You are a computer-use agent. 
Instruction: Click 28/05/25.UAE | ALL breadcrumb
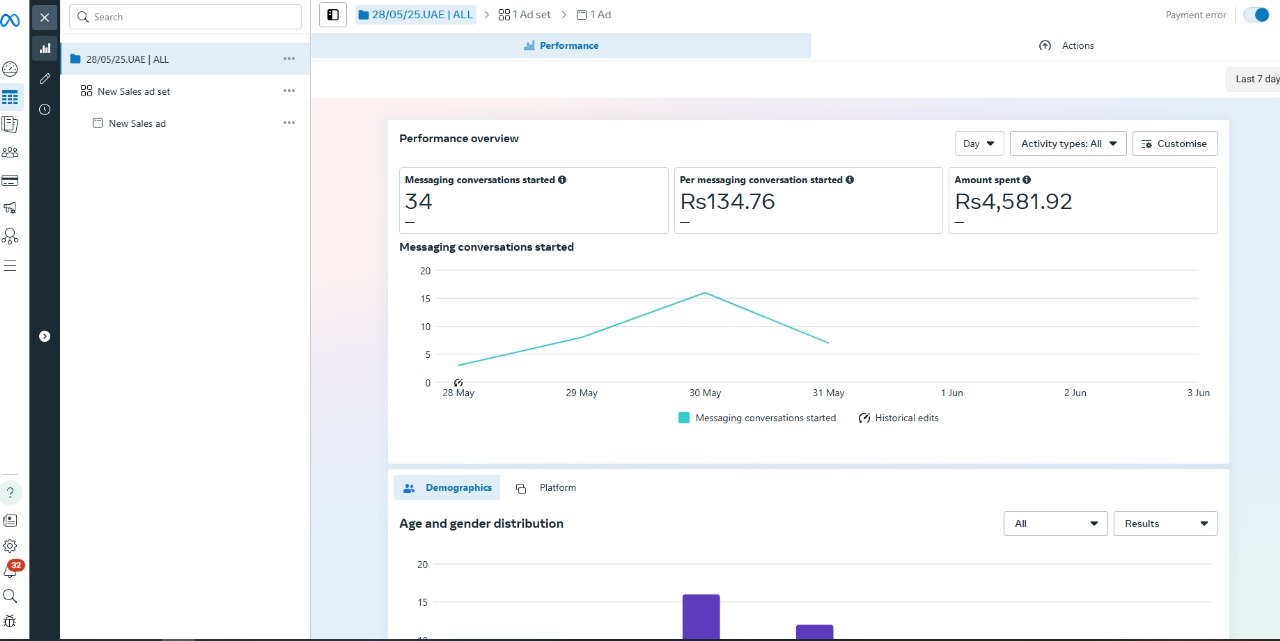(415, 15)
